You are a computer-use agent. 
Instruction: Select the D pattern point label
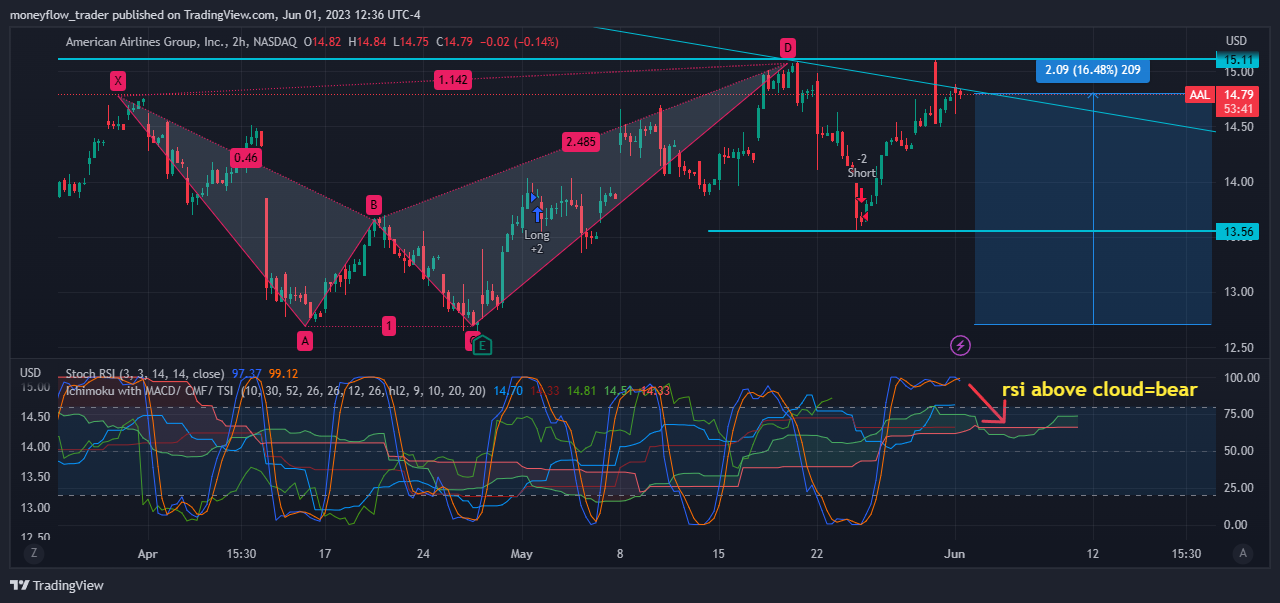click(788, 47)
